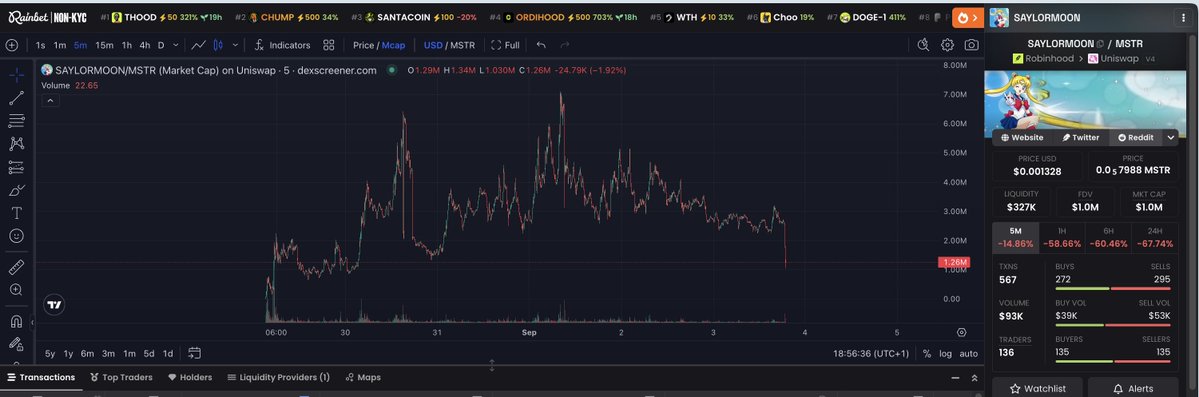The image size is (1199, 397).
Task: Activate the zoom in tool
Action: click(16, 290)
